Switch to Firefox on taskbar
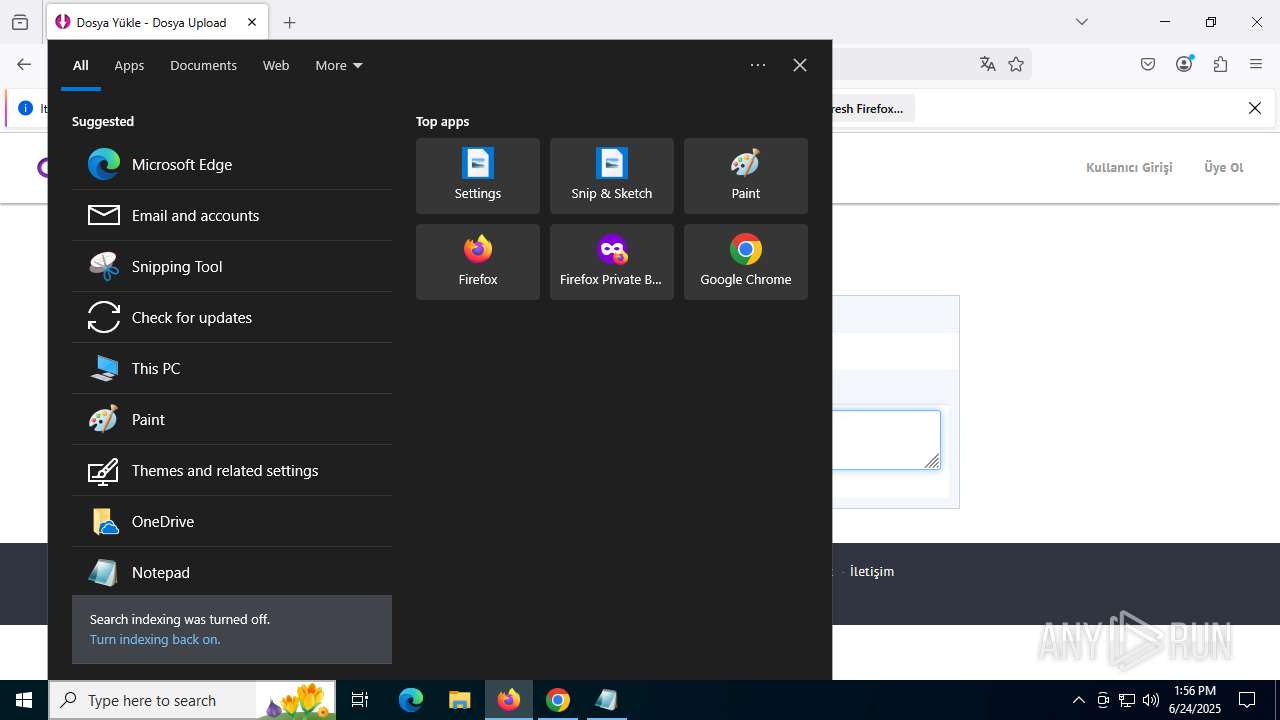The height and width of the screenshot is (720, 1280). (x=509, y=700)
